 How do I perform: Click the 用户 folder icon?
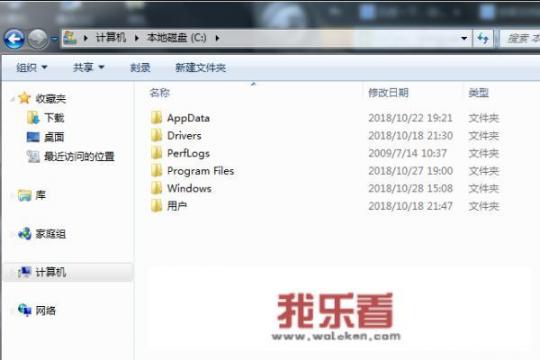156,206
